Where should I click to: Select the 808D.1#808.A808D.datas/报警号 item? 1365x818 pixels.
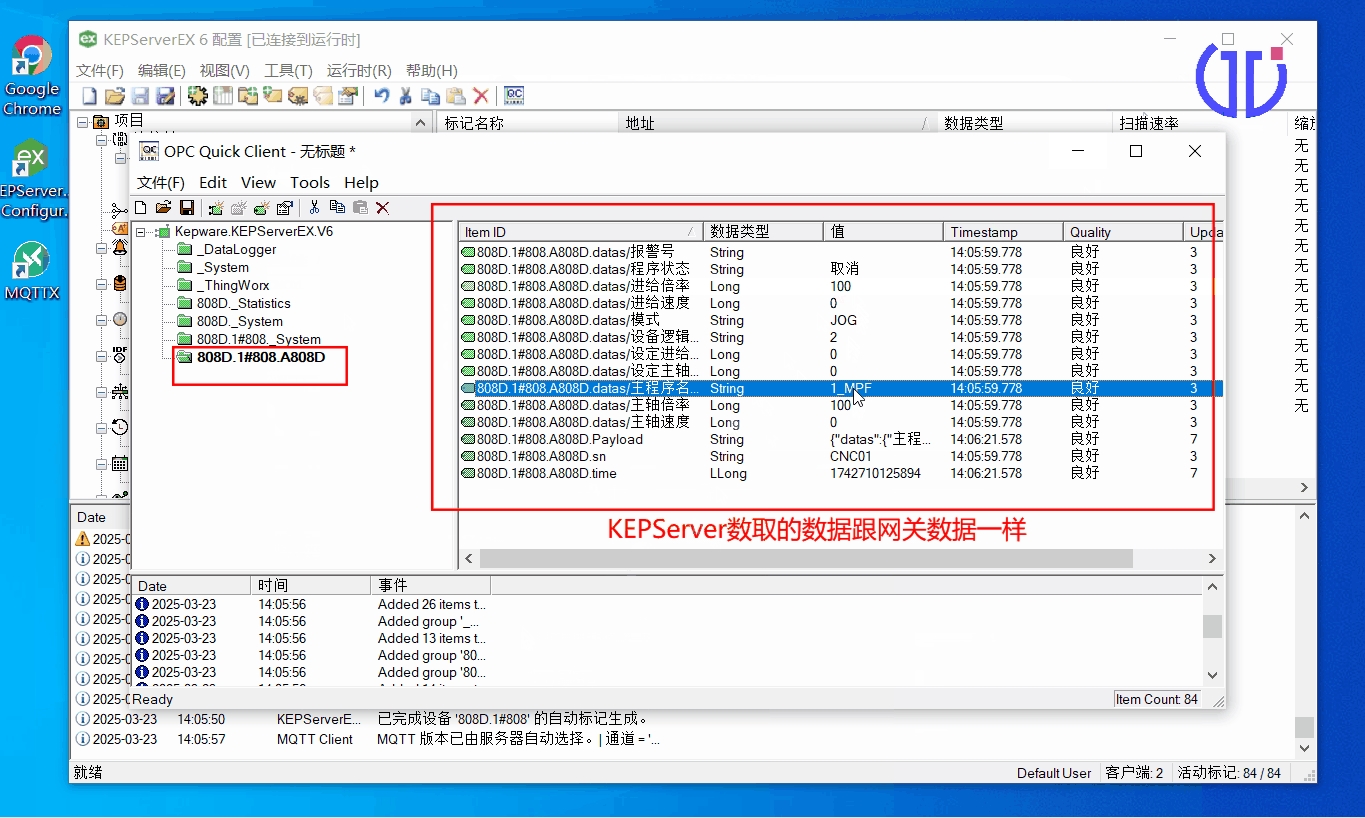tap(840, 253)
